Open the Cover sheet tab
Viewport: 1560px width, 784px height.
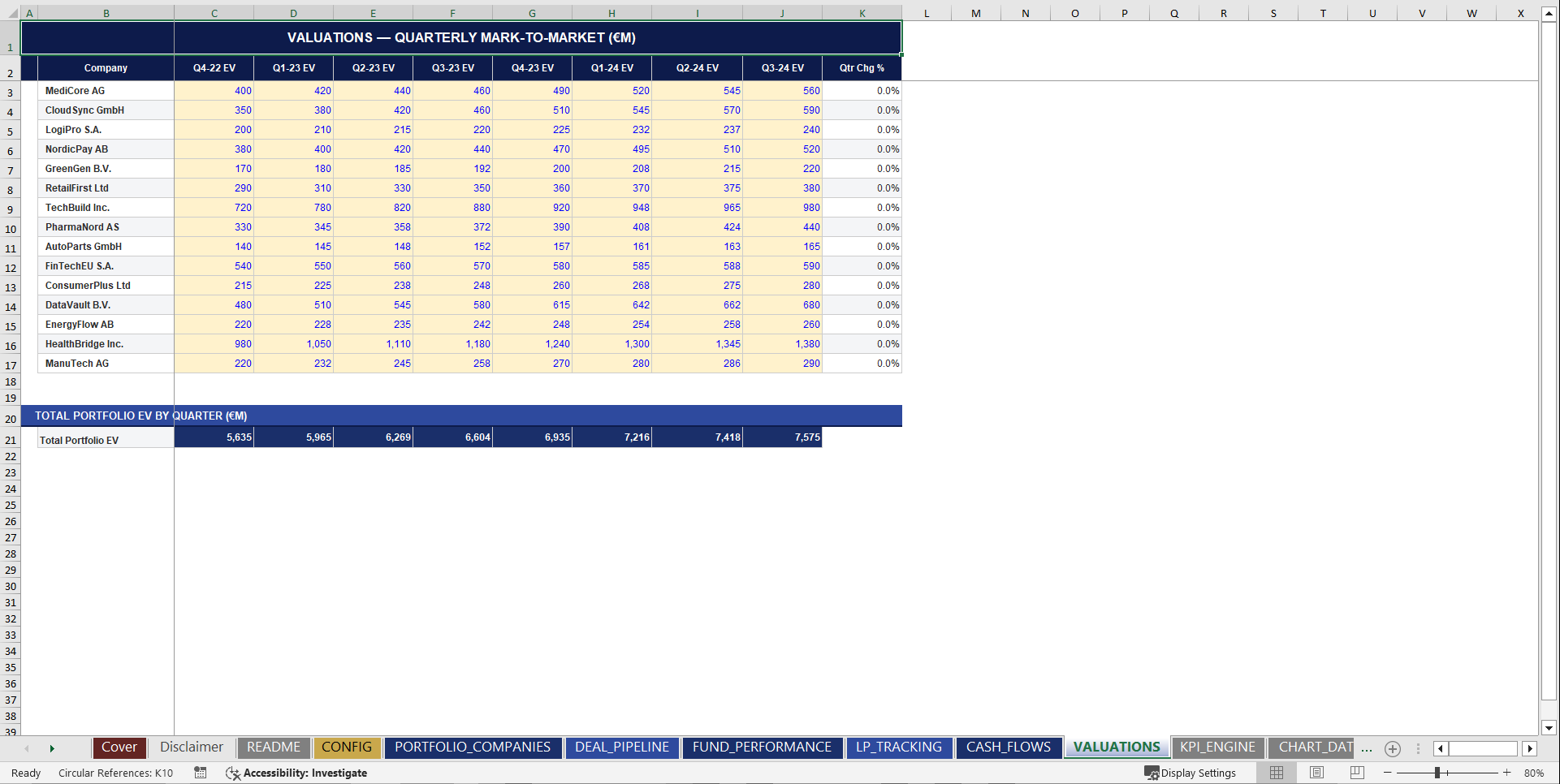(119, 747)
